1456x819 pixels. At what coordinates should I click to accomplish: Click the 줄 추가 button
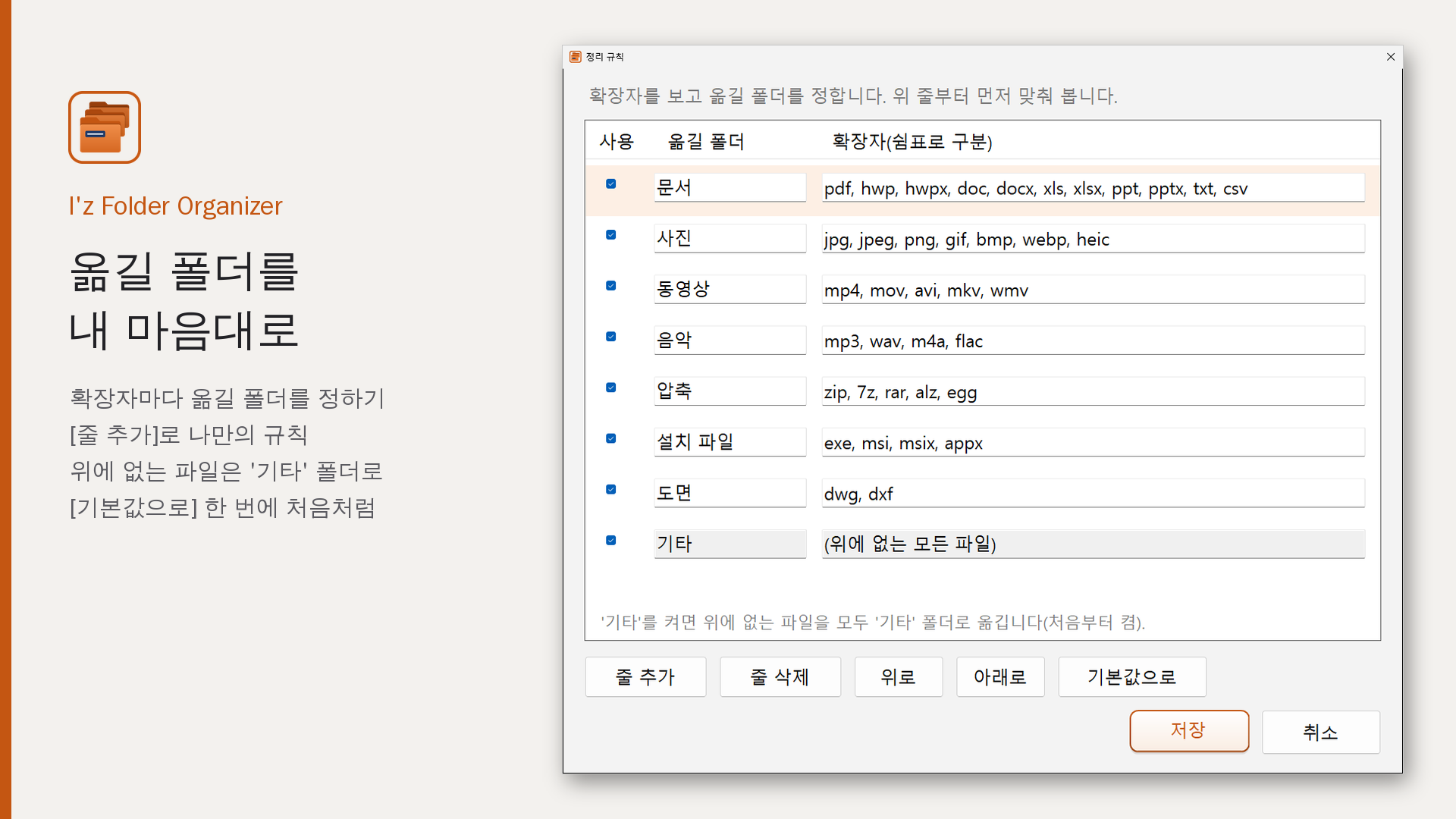[645, 676]
